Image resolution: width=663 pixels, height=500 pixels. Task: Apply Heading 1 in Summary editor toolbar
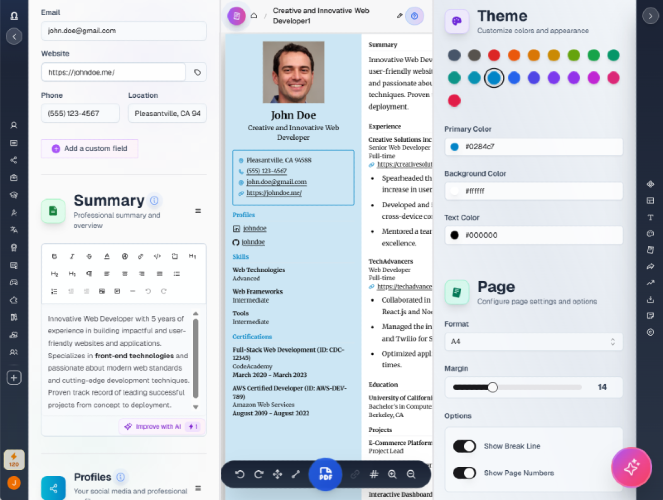192,256
